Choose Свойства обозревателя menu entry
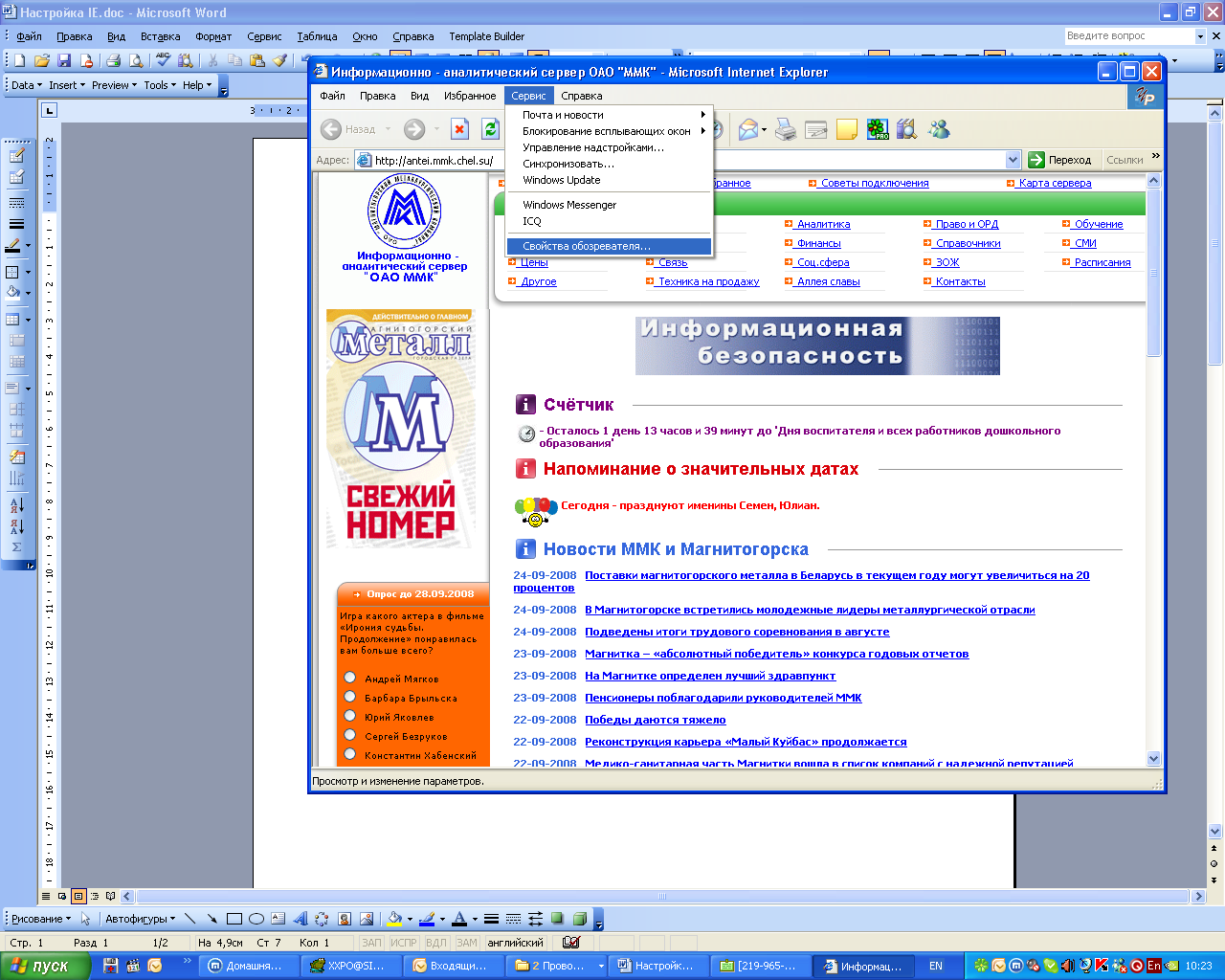This screenshot has width=1225, height=980. click(x=610, y=246)
